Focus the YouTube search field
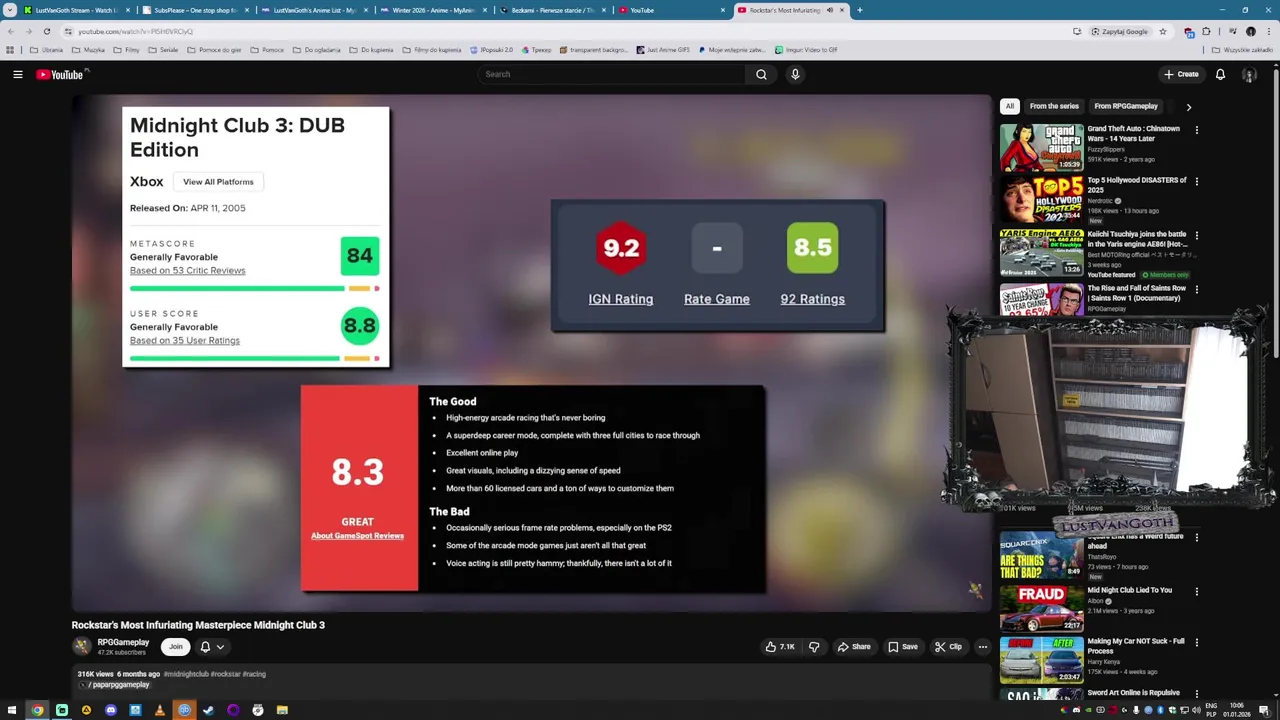 coord(611,74)
